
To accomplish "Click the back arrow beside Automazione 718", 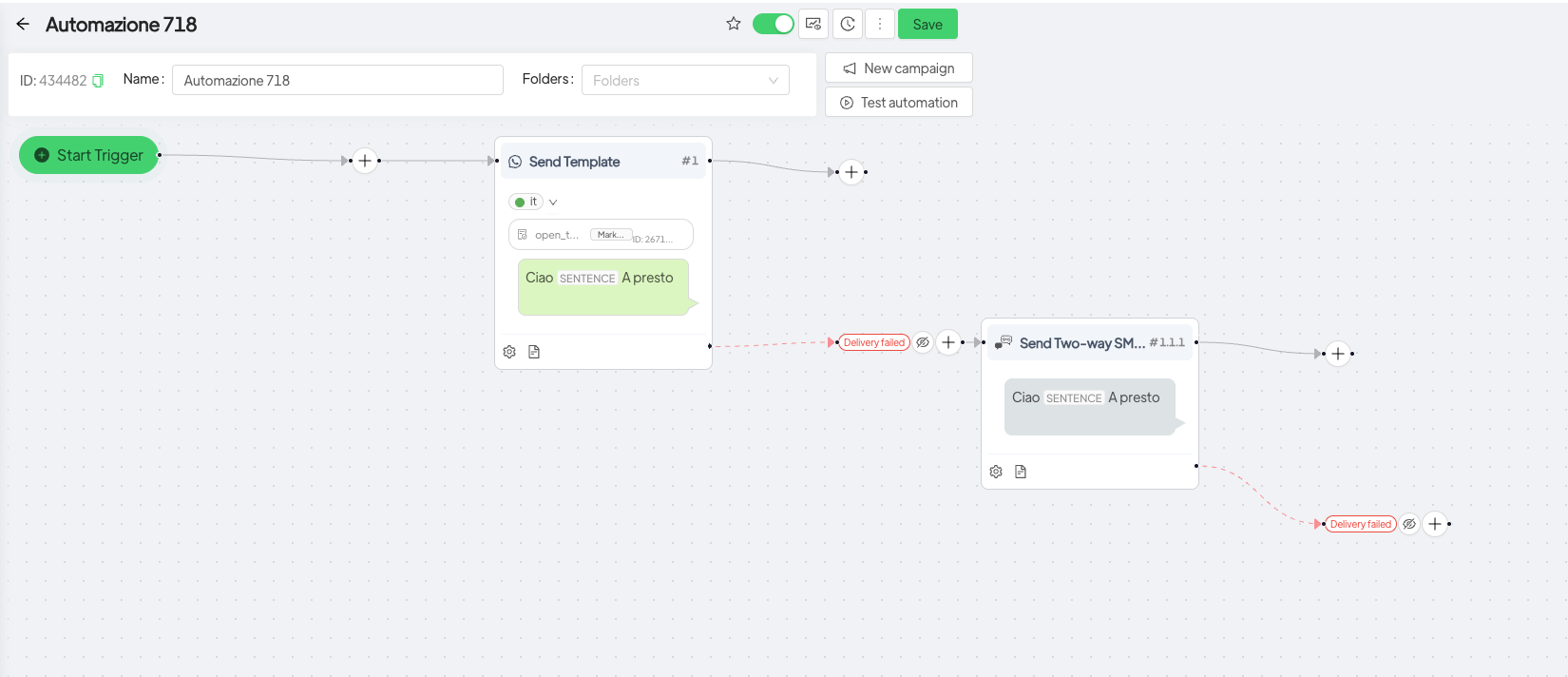I will coord(23,24).
